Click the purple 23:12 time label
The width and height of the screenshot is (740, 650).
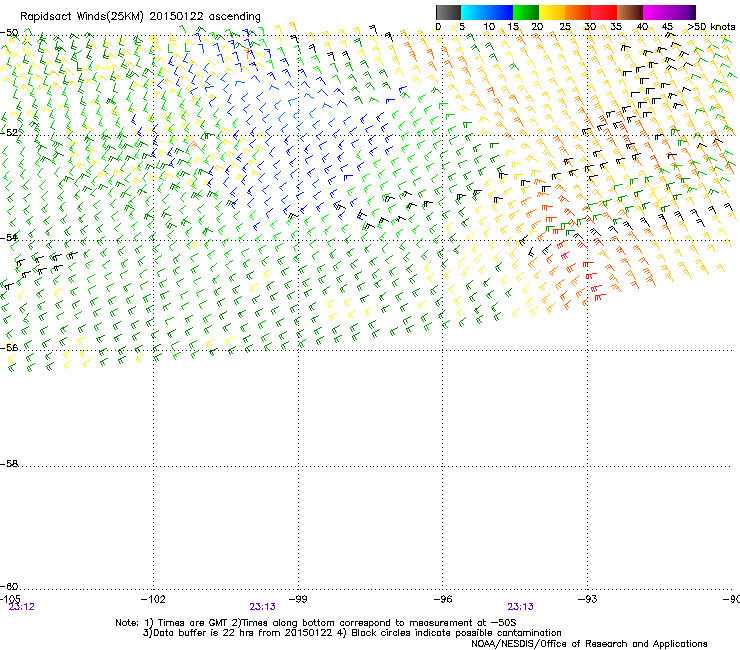point(22,607)
